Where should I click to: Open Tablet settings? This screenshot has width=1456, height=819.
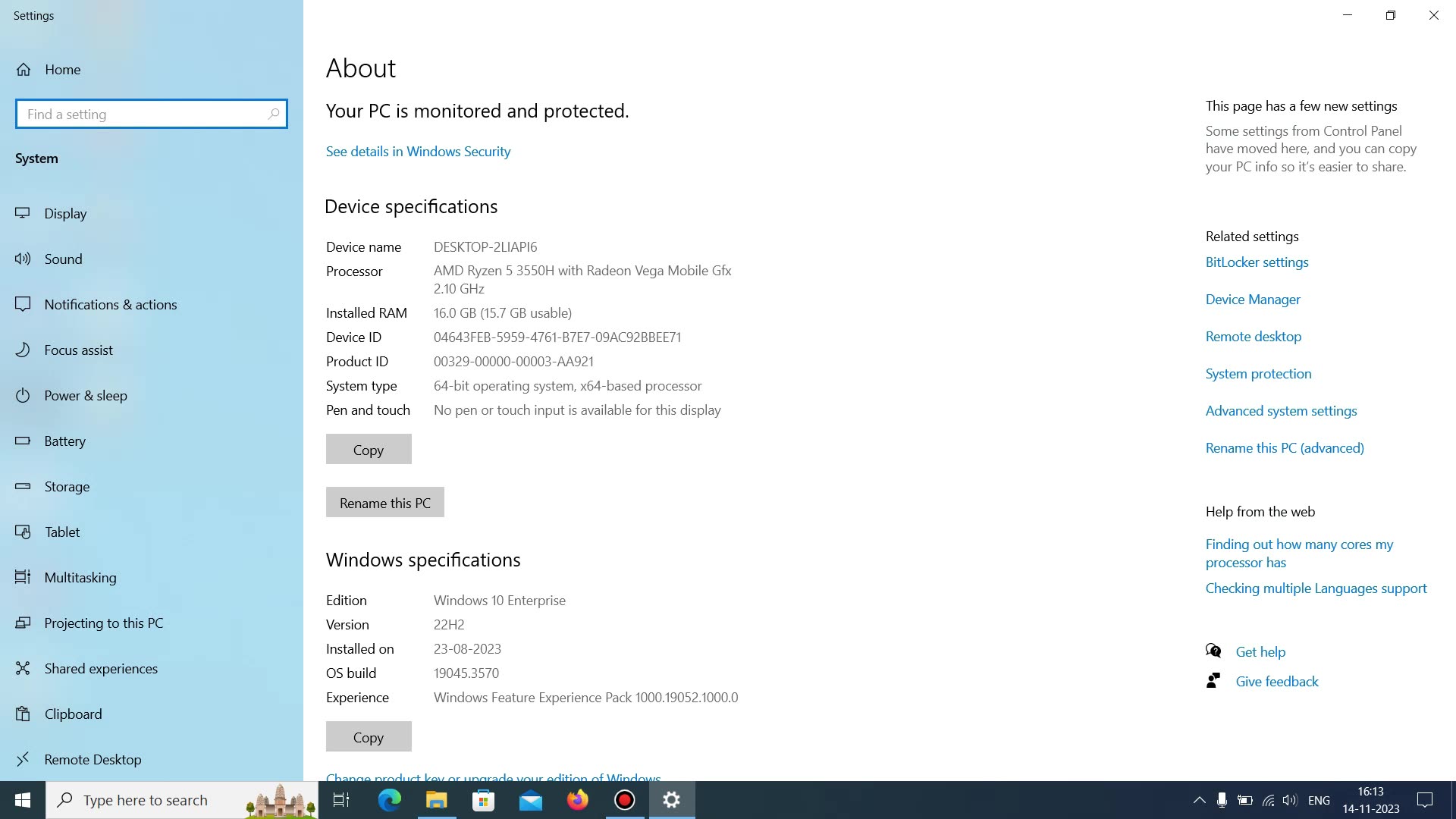tap(62, 532)
